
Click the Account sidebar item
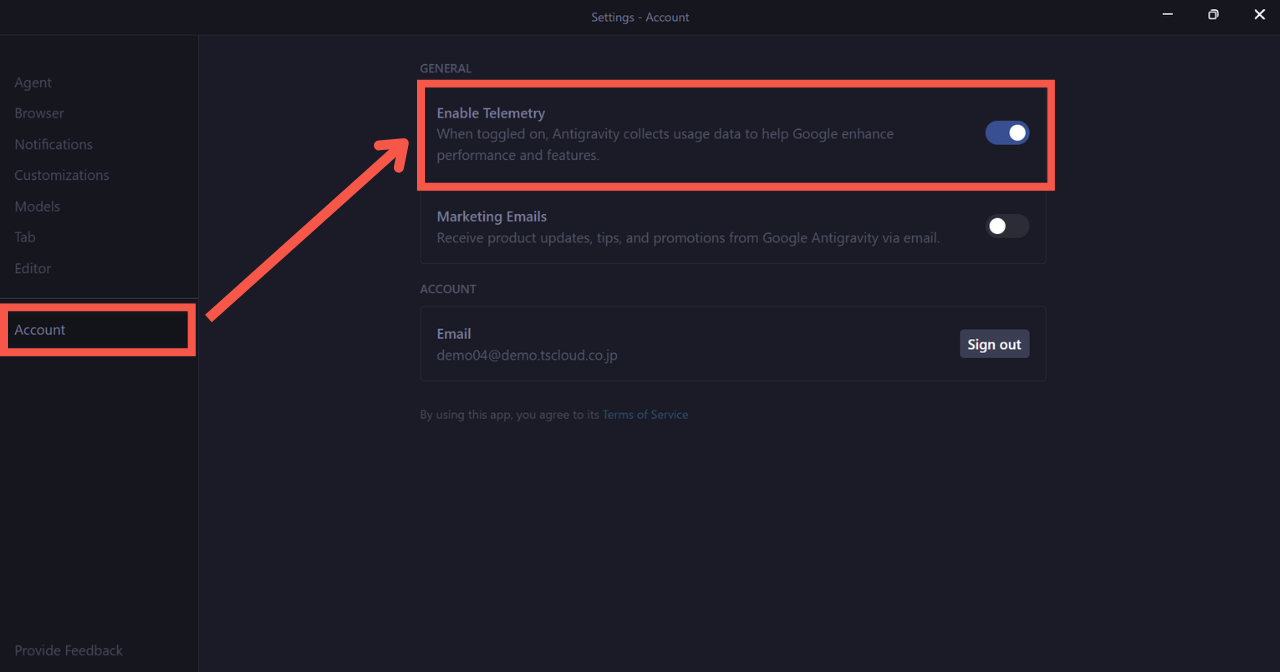[40, 330]
